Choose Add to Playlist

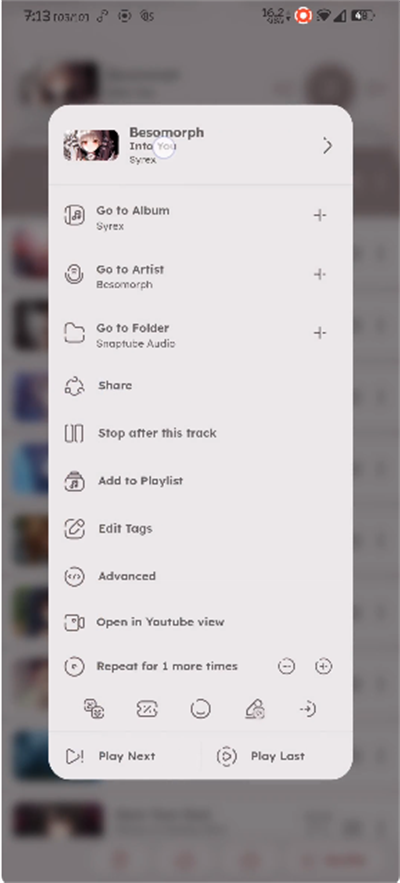tap(201, 481)
